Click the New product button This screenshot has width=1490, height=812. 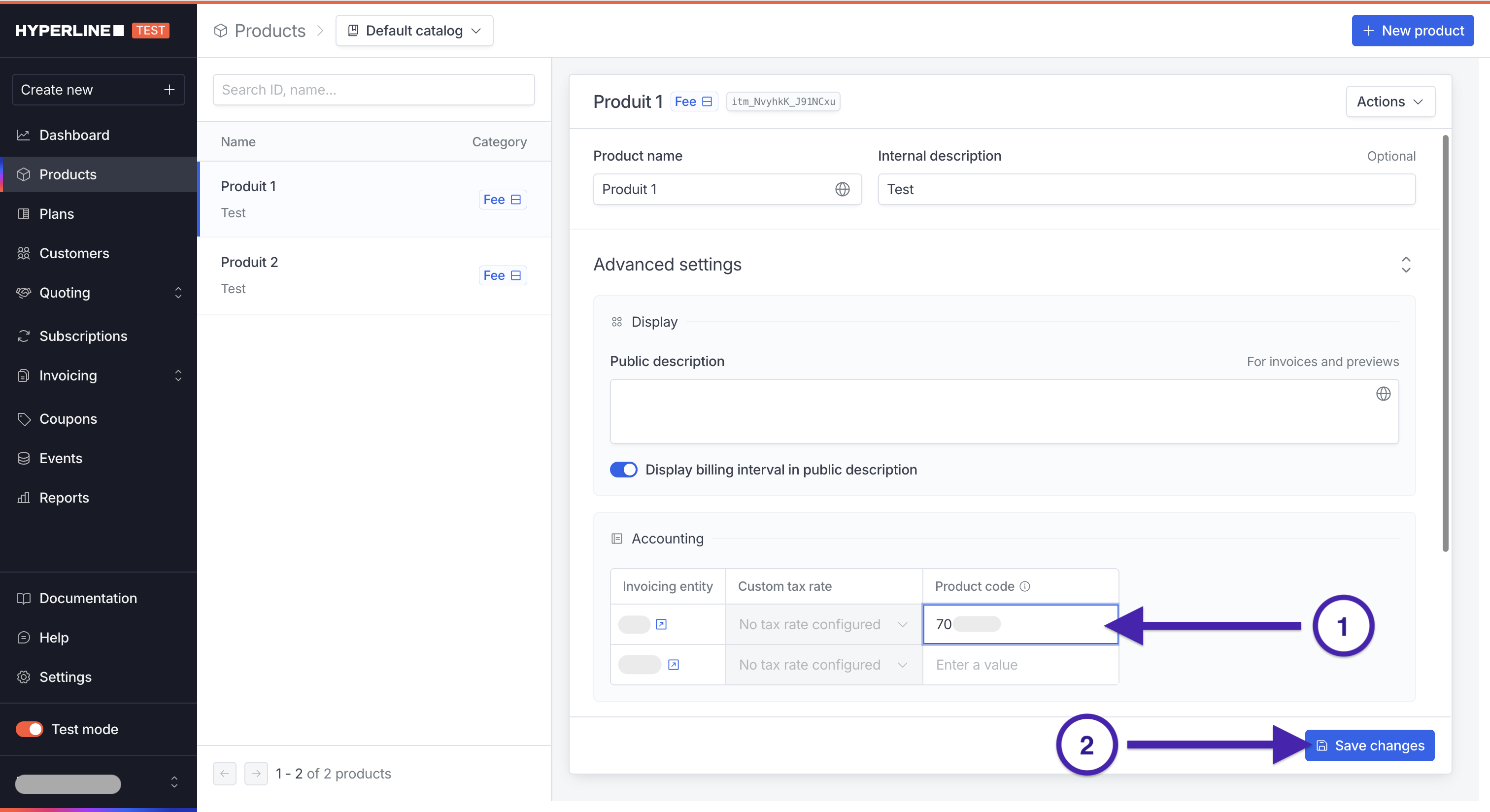point(1412,31)
